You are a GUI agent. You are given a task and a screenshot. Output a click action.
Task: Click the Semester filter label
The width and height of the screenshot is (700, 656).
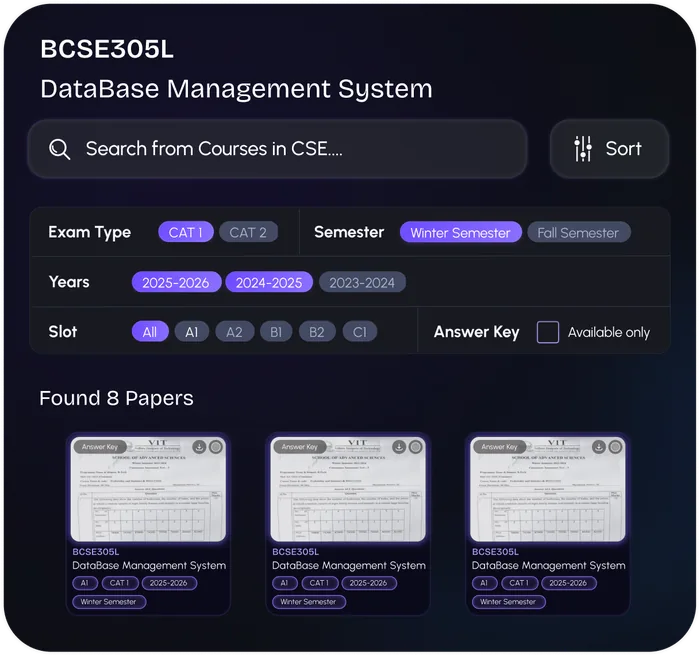tap(349, 232)
